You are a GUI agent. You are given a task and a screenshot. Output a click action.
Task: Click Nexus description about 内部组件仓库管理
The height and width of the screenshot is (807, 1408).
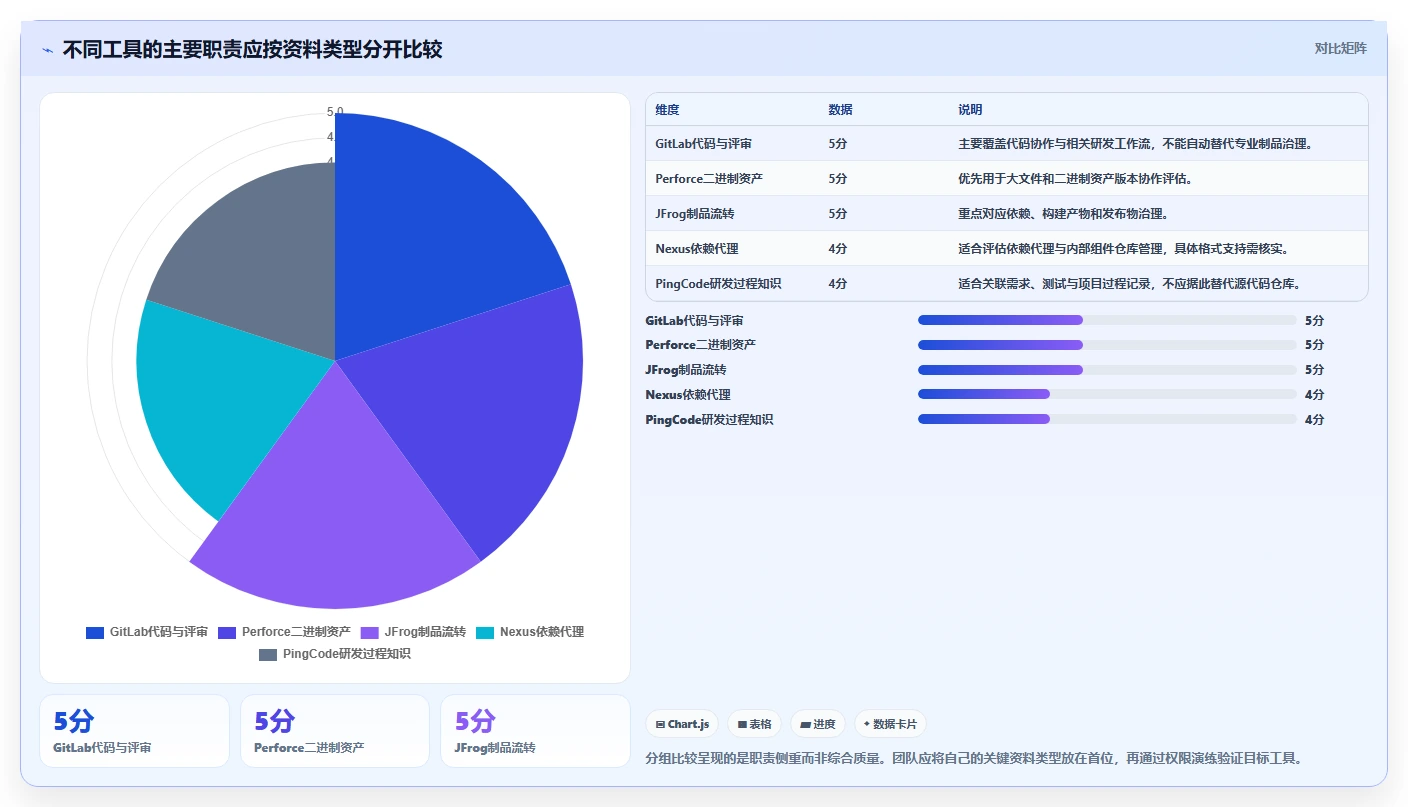coord(1123,249)
